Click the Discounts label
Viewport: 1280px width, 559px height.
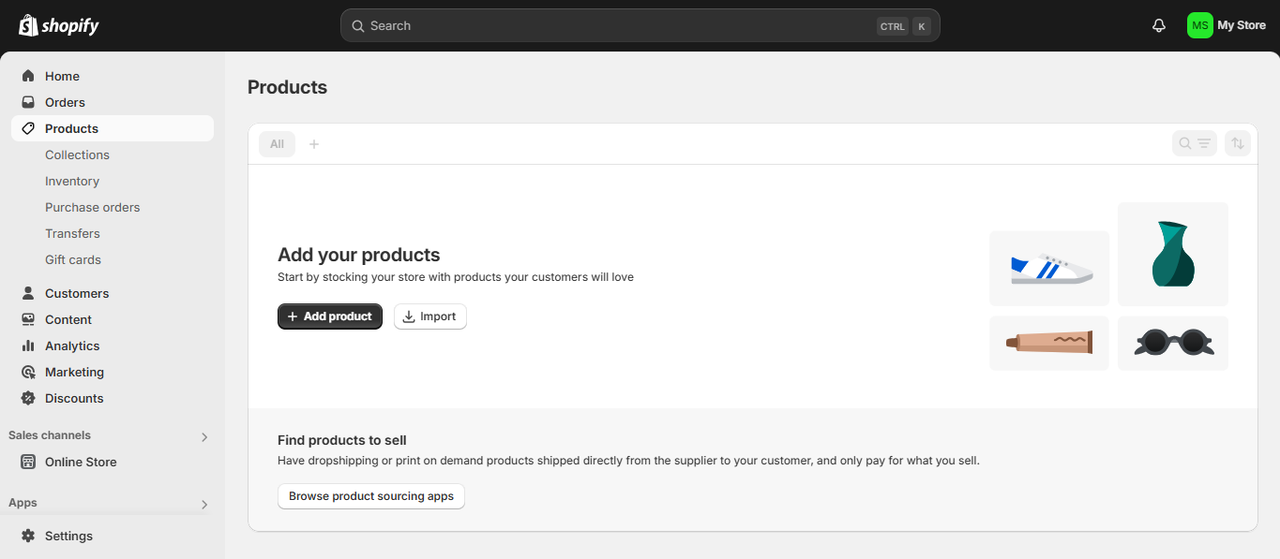[74, 397]
